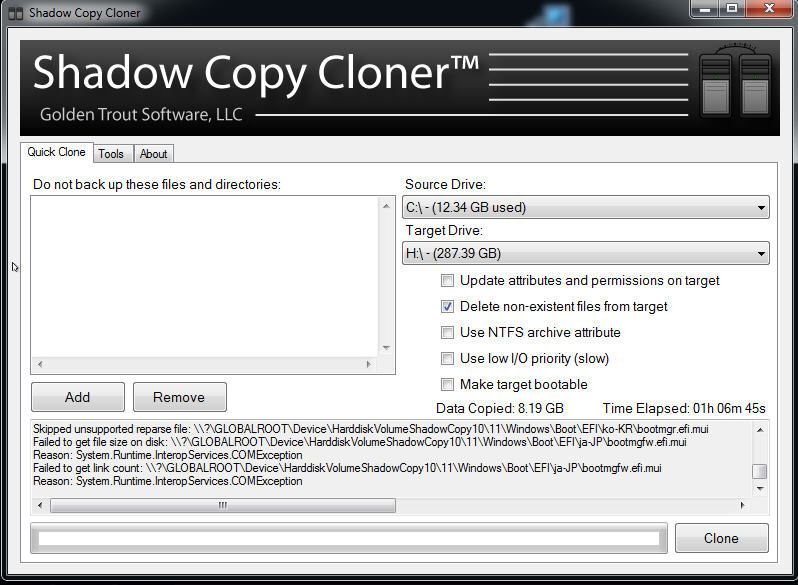Image resolution: width=798 pixels, height=585 pixels.
Task: Click log panel scroll left arrow
Action: coord(40,505)
